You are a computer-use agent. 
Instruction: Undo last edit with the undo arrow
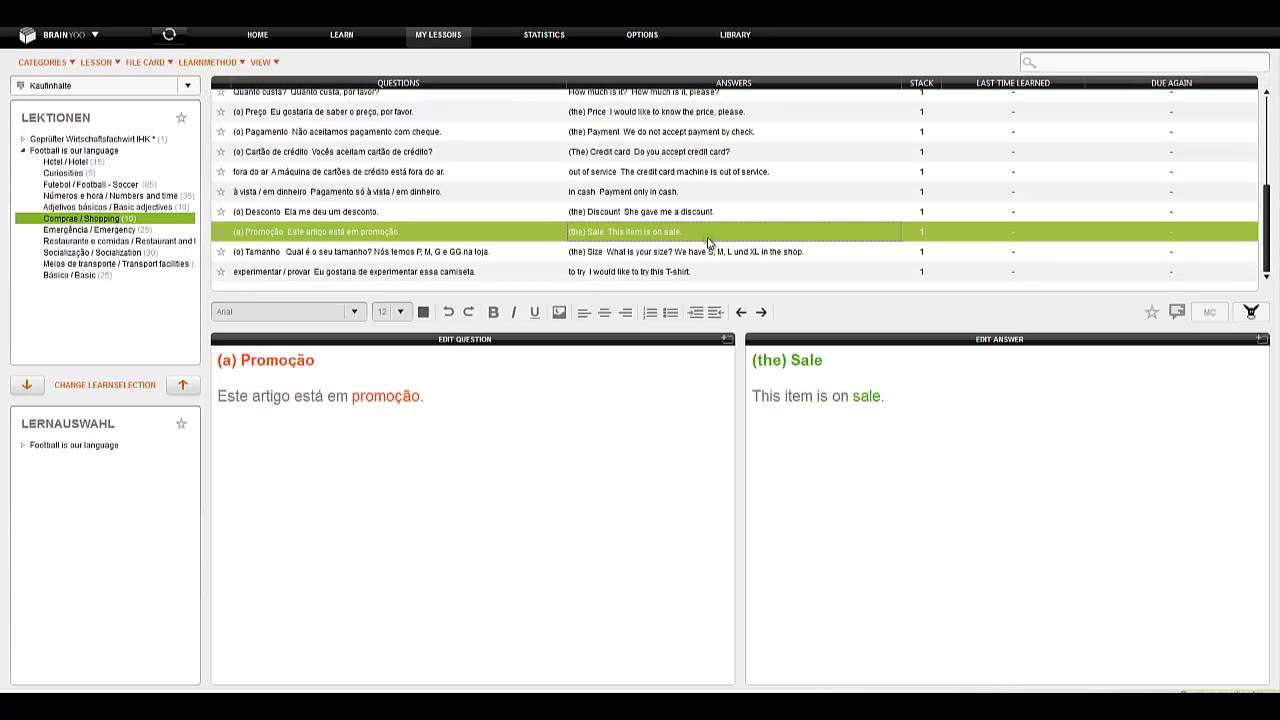coord(448,312)
